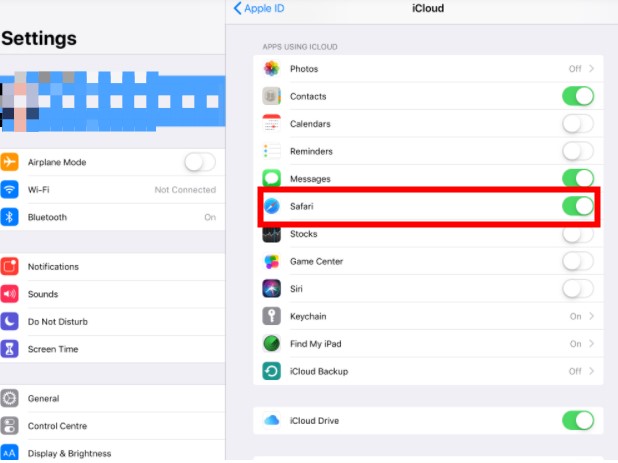Open Photos settings via the Off chevron
The image size is (618, 463).
click(x=581, y=69)
